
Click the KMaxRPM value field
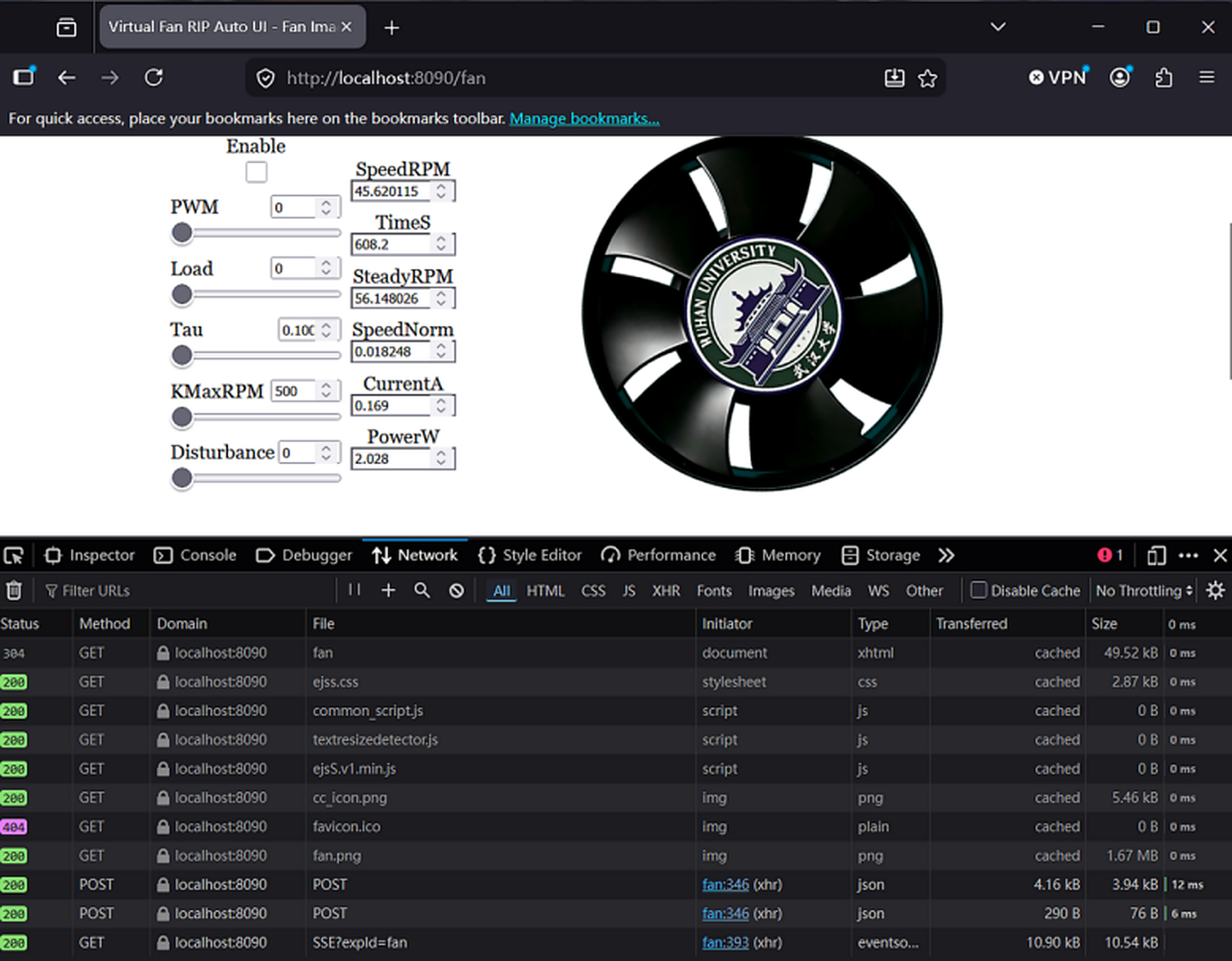coord(305,391)
